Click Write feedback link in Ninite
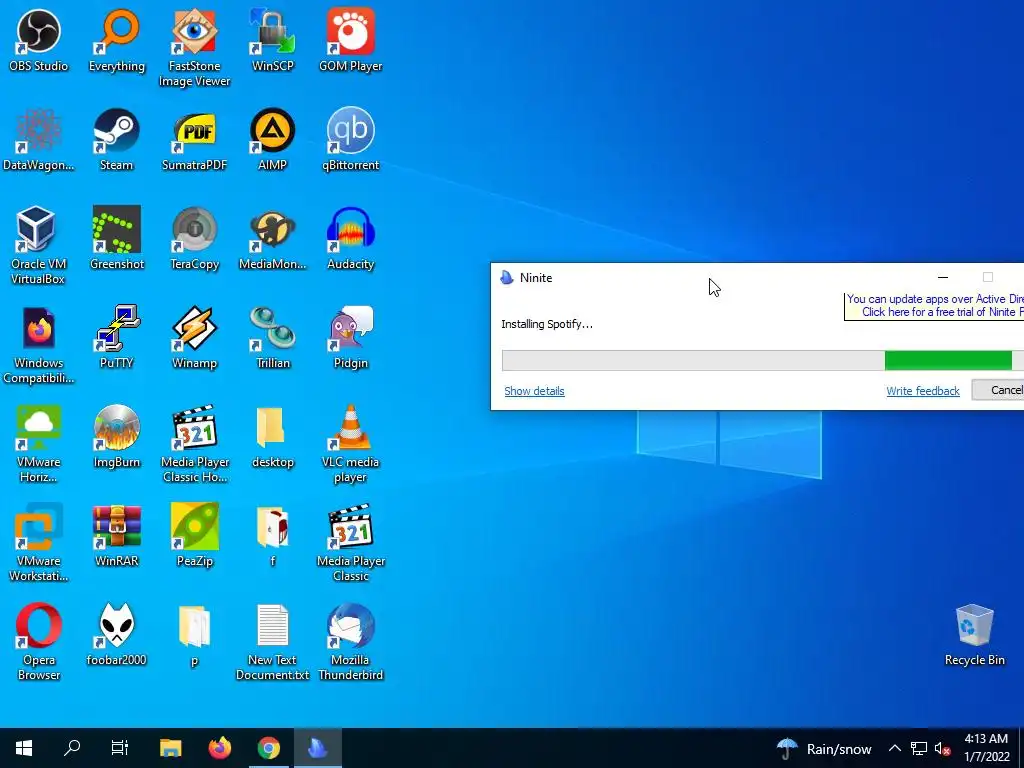This screenshot has height=768, width=1024. [923, 391]
